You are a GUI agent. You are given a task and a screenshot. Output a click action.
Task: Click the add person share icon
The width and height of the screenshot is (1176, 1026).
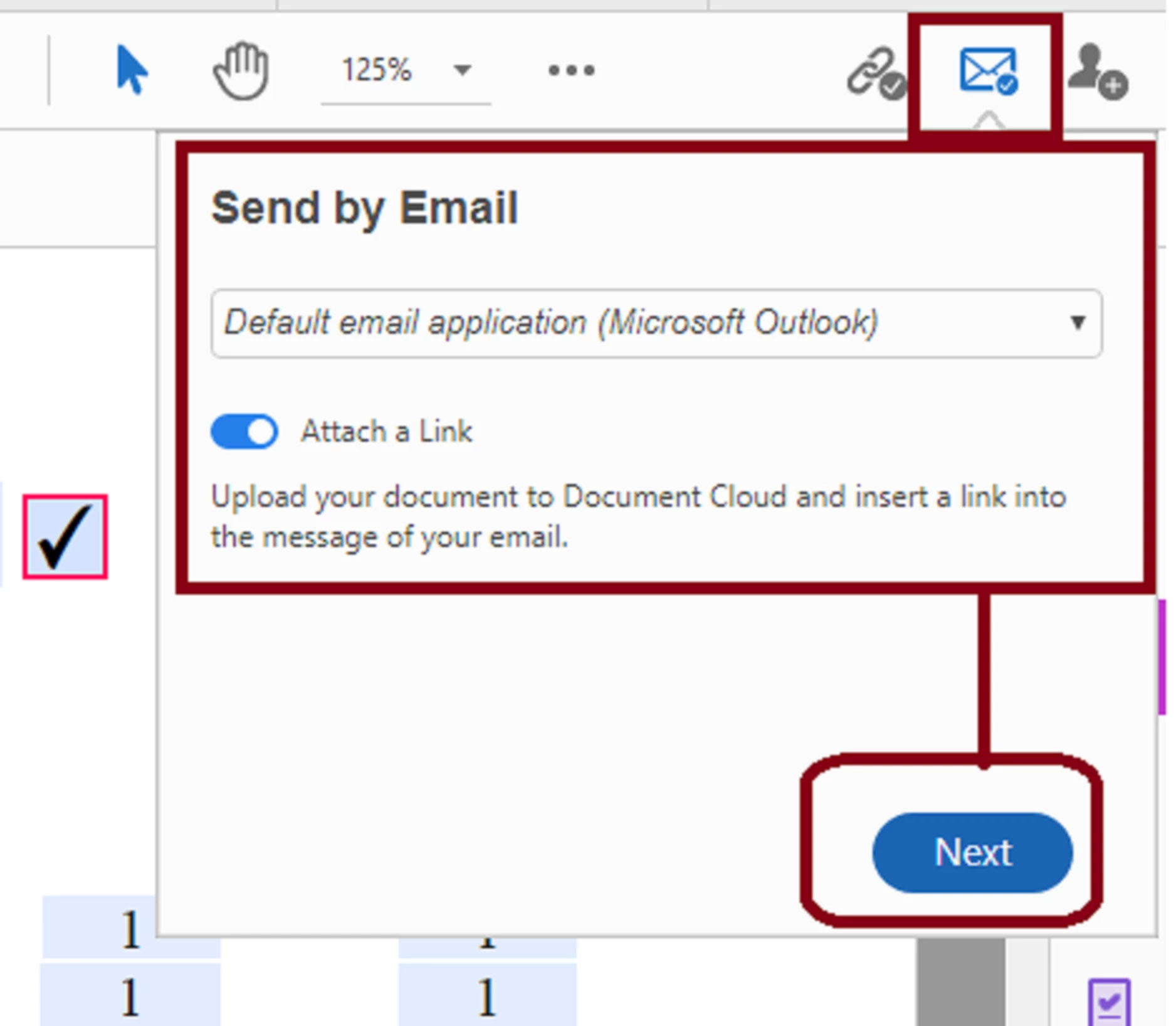point(1098,71)
